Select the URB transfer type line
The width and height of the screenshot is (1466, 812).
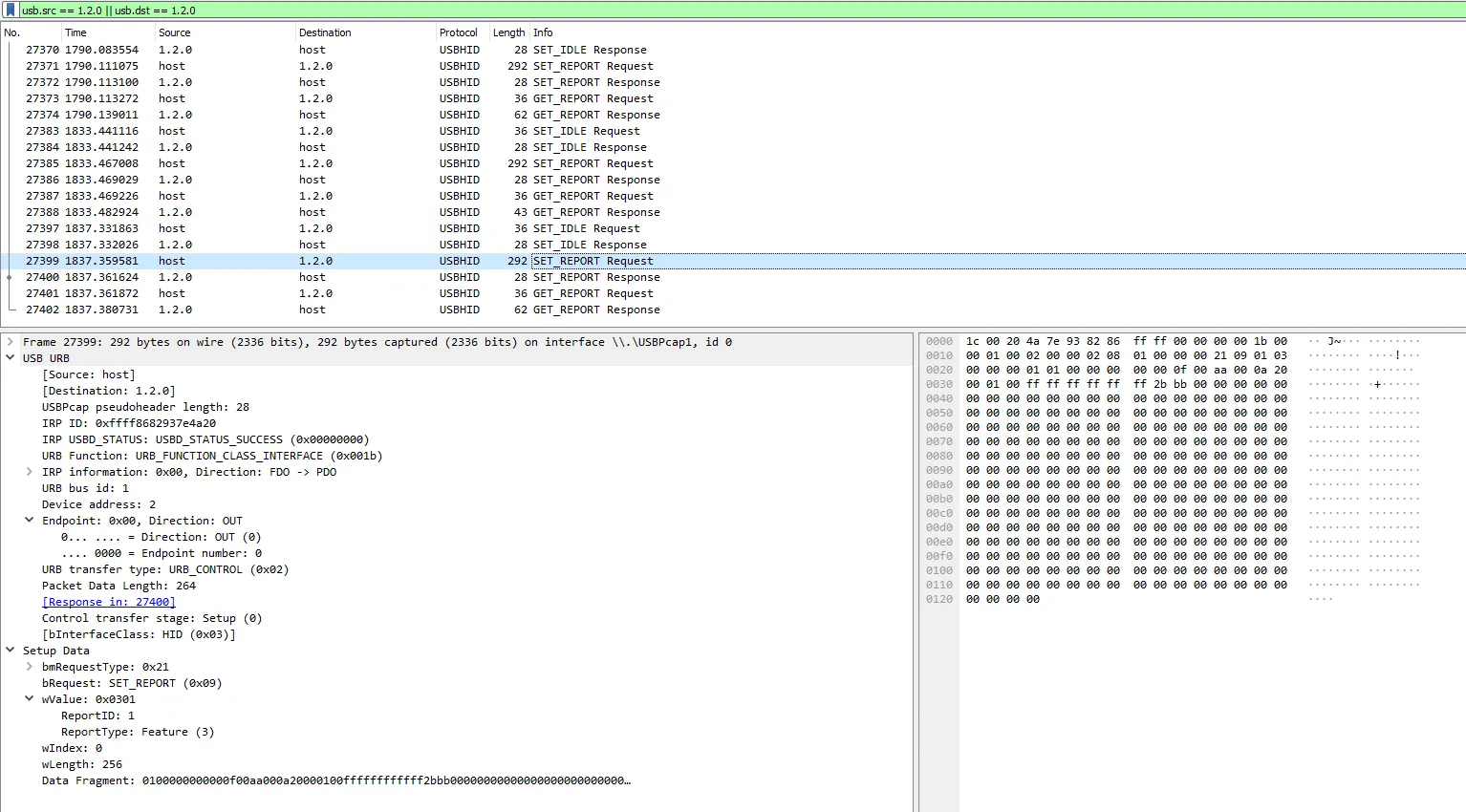click(164, 569)
